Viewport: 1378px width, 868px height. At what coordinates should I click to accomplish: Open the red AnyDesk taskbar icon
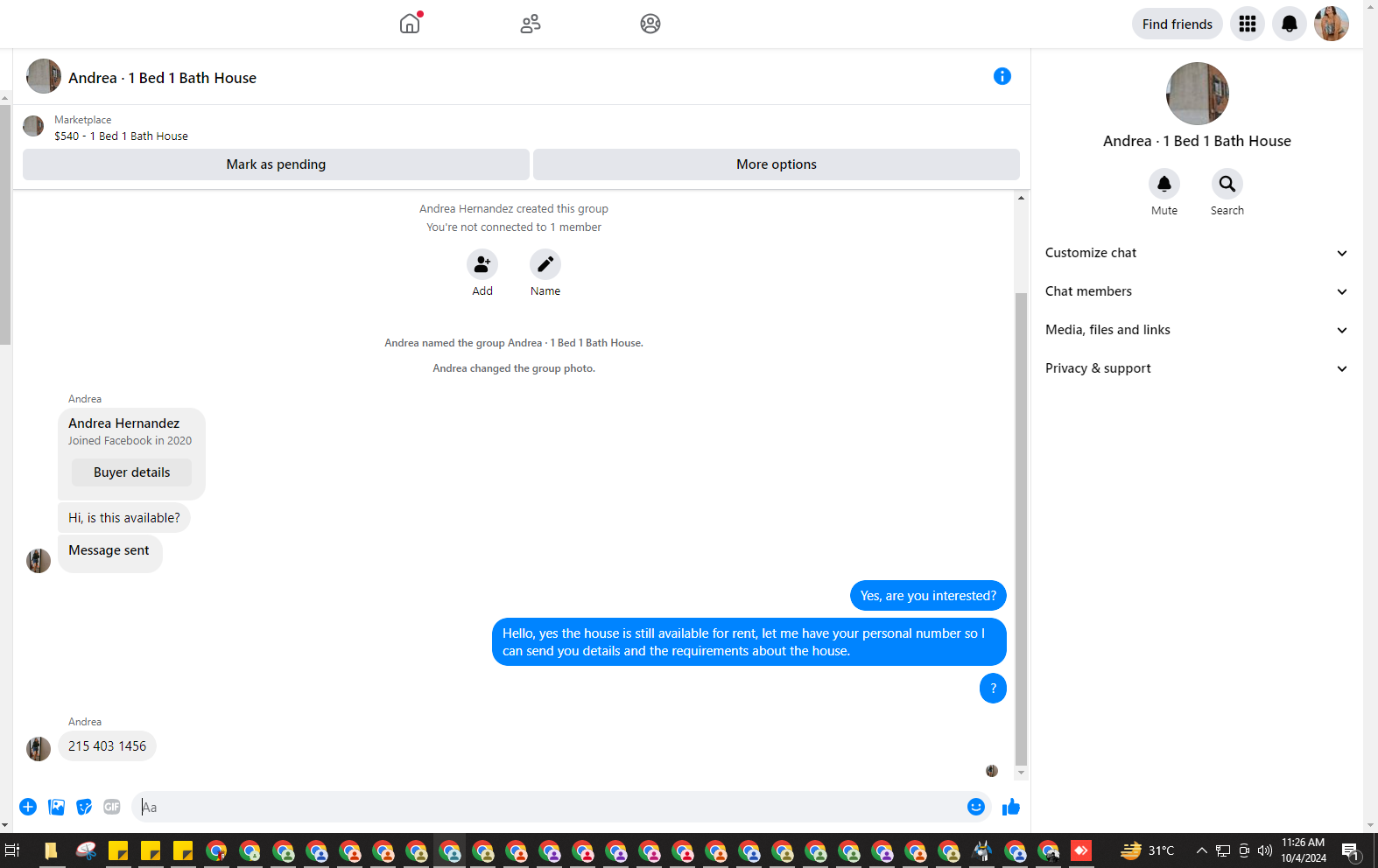pos(1082,850)
